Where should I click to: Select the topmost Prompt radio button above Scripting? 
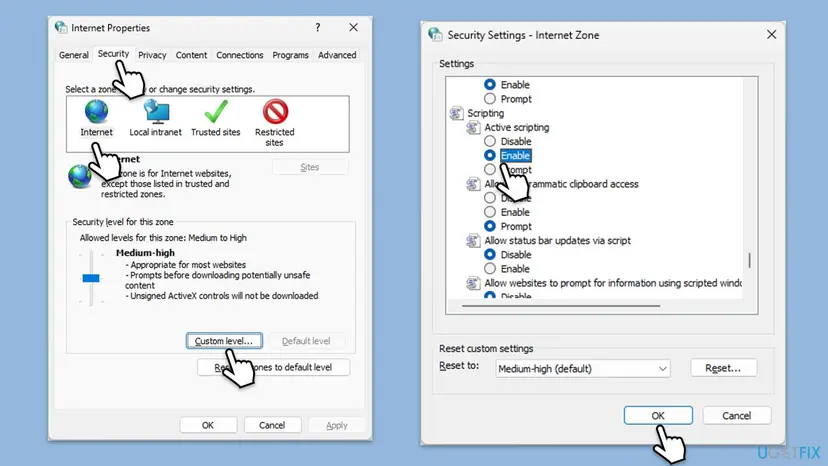coord(490,99)
